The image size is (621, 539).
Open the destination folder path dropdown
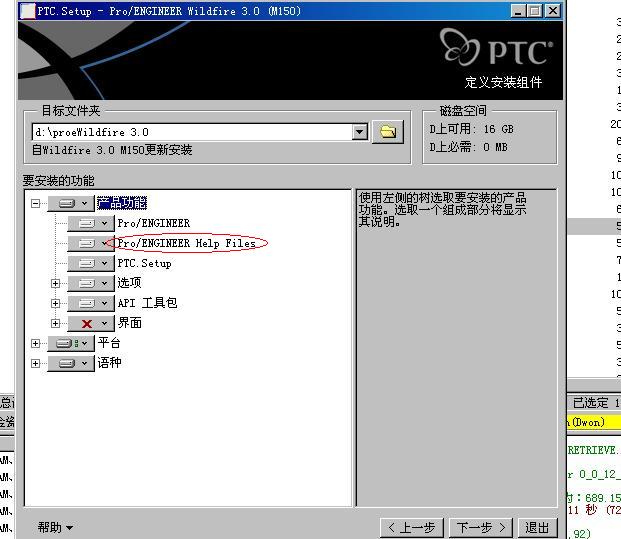pyautogui.click(x=360, y=132)
